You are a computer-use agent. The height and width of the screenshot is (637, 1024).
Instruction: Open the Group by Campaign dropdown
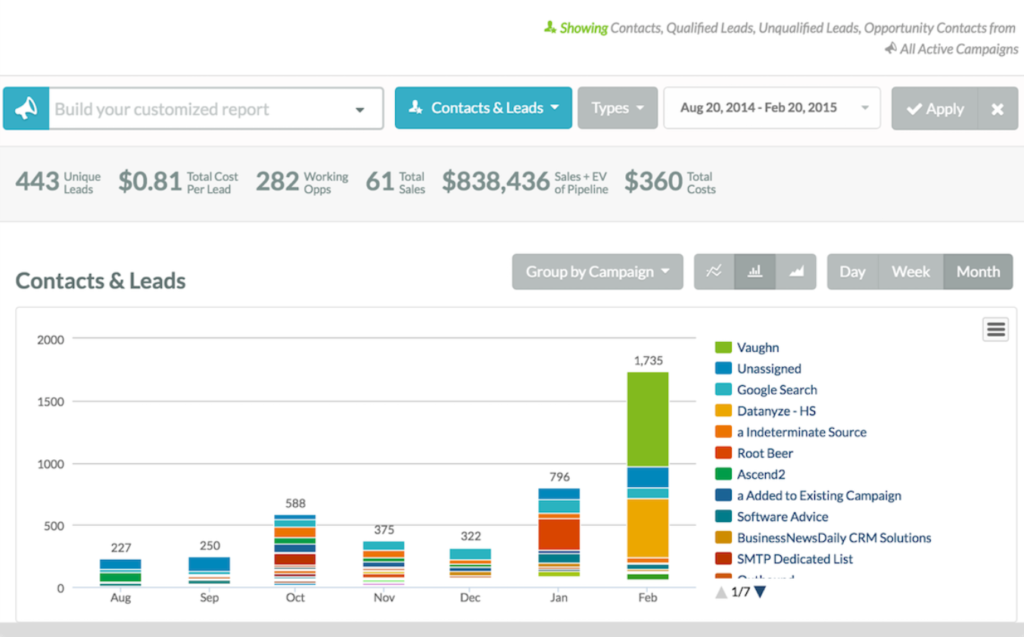pyautogui.click(x=598, y=272)
